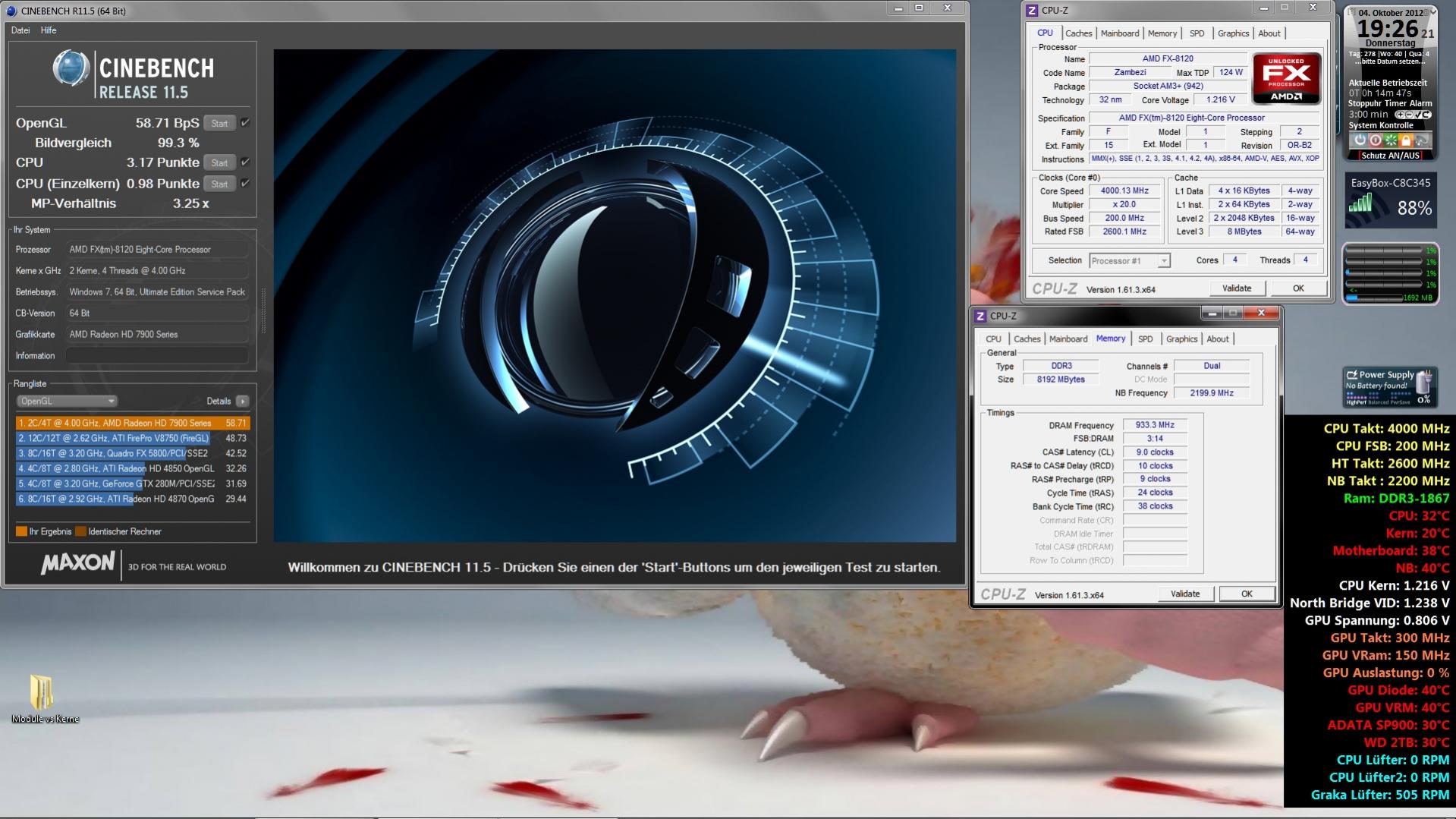Switch to SPD tab in lower CPU-Z window

click(1145, 339)
